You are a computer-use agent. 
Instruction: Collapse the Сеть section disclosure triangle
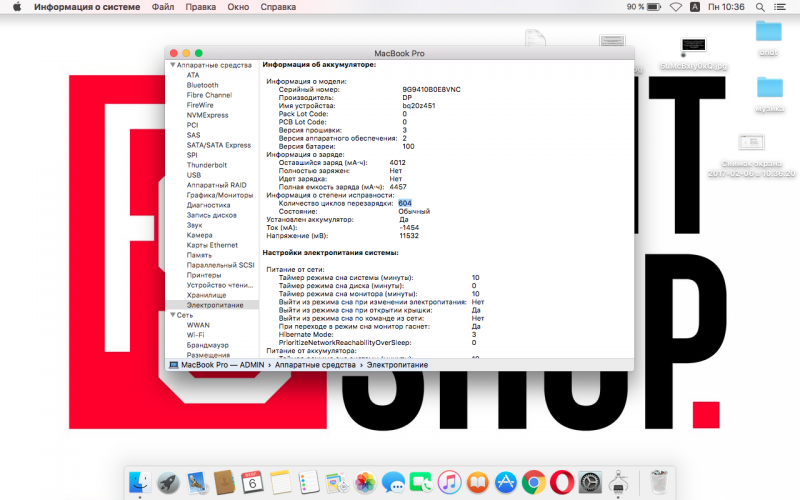[x=172, y=314]
